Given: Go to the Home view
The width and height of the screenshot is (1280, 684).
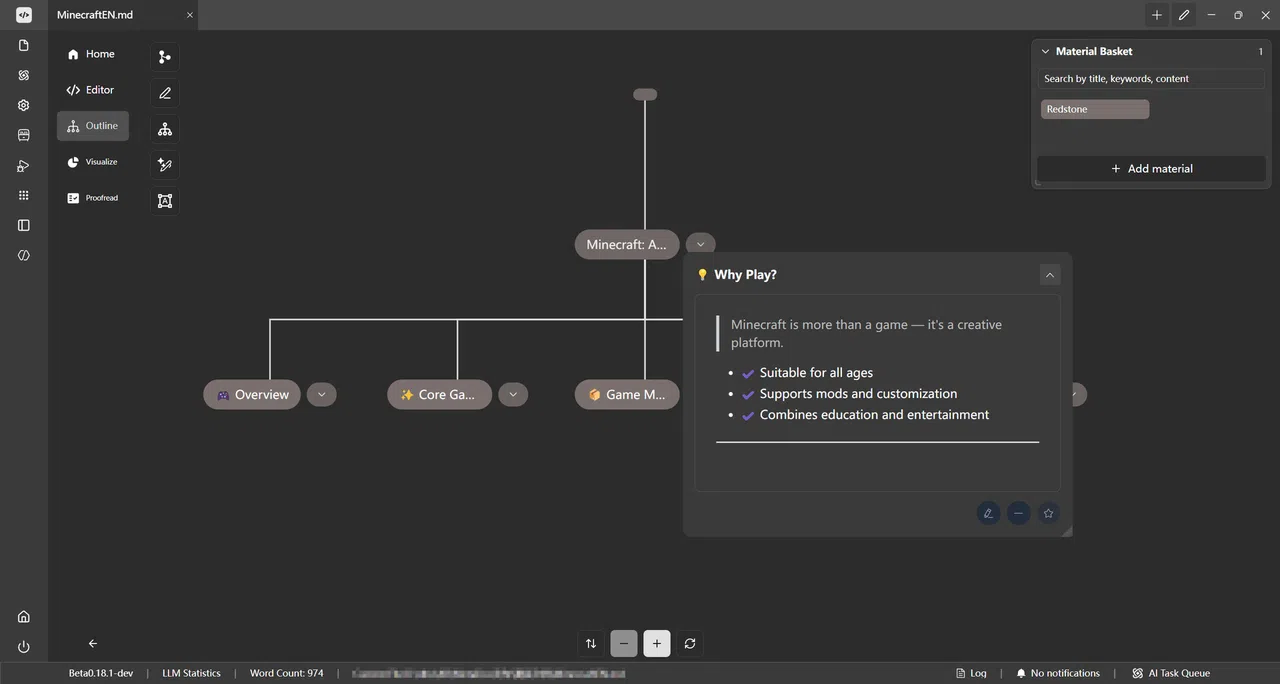Looking at the screenshot, I should (92, 54).
